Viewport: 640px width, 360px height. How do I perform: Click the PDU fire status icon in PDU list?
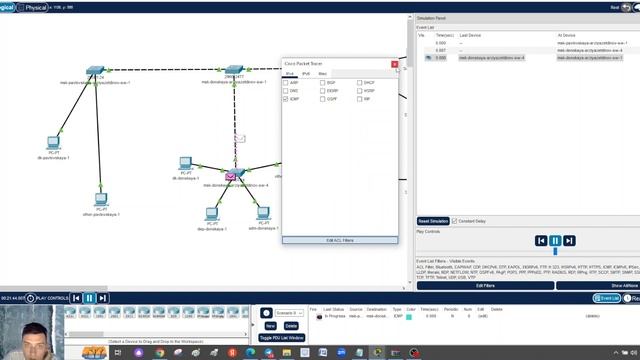point(319,316)
